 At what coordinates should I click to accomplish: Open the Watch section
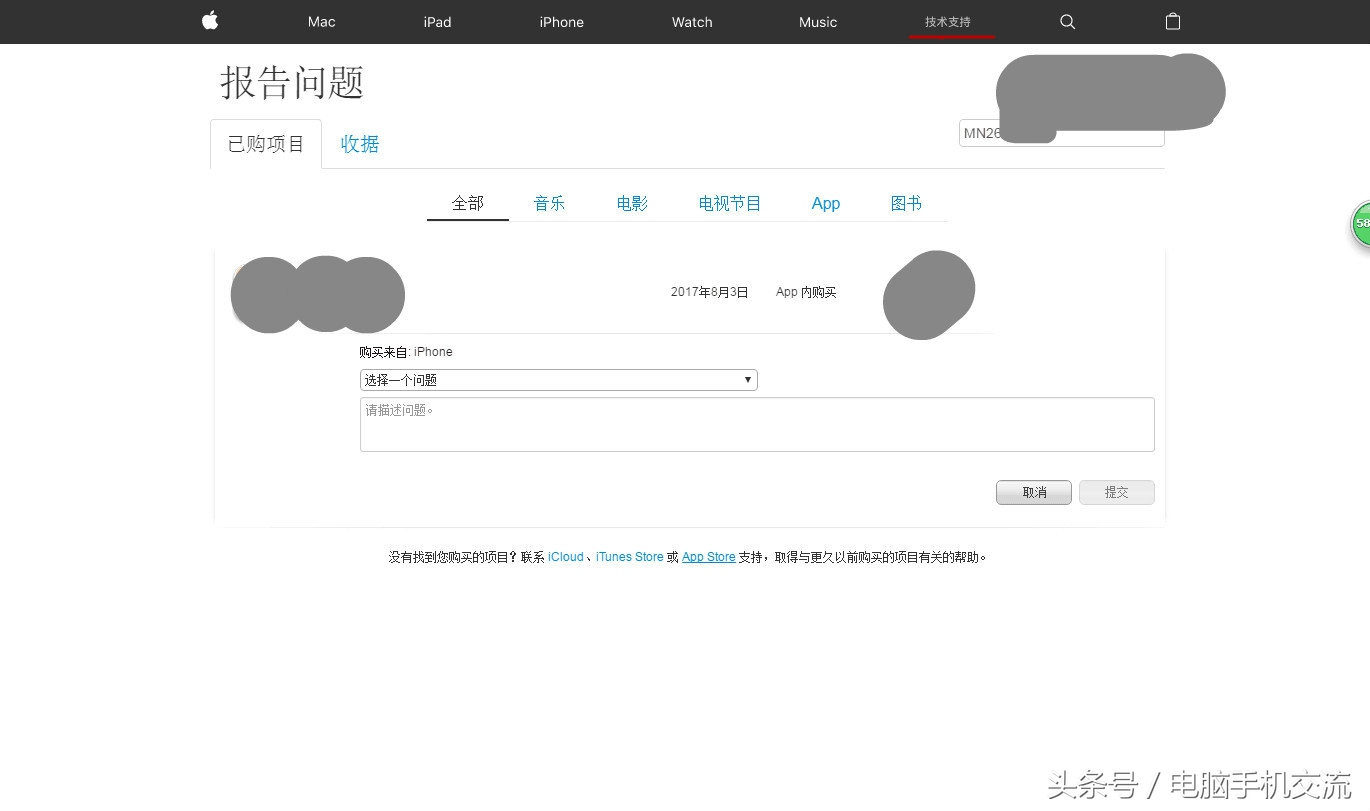point(691,21)
